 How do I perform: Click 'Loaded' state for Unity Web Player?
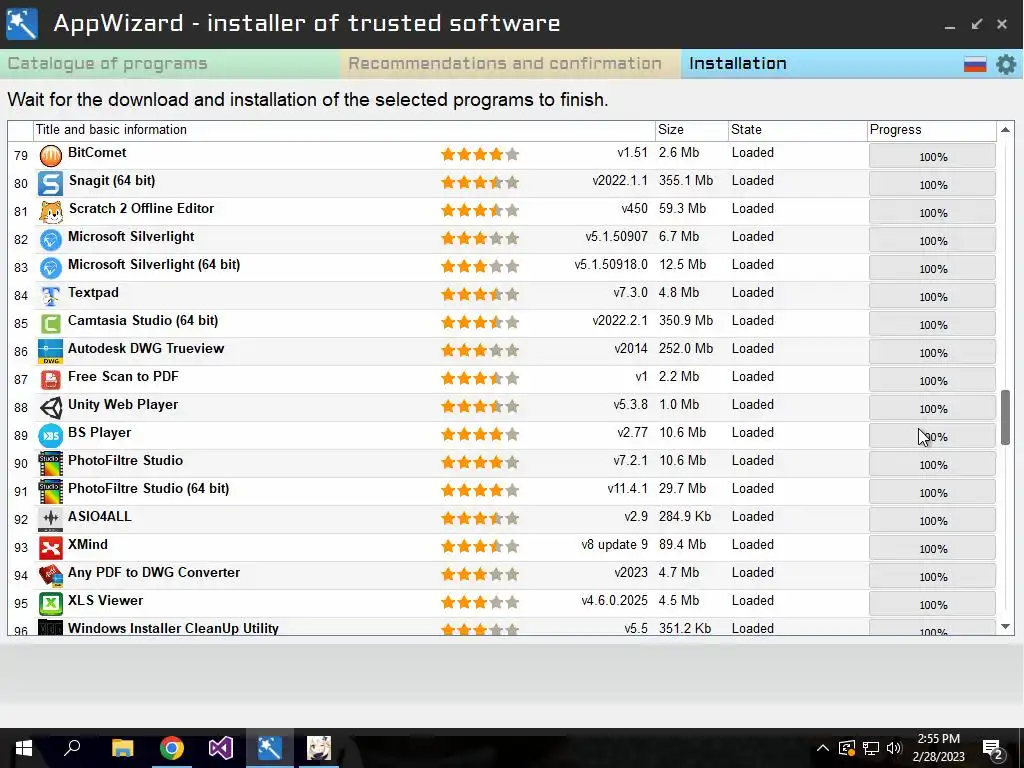(x=753, y=405)
